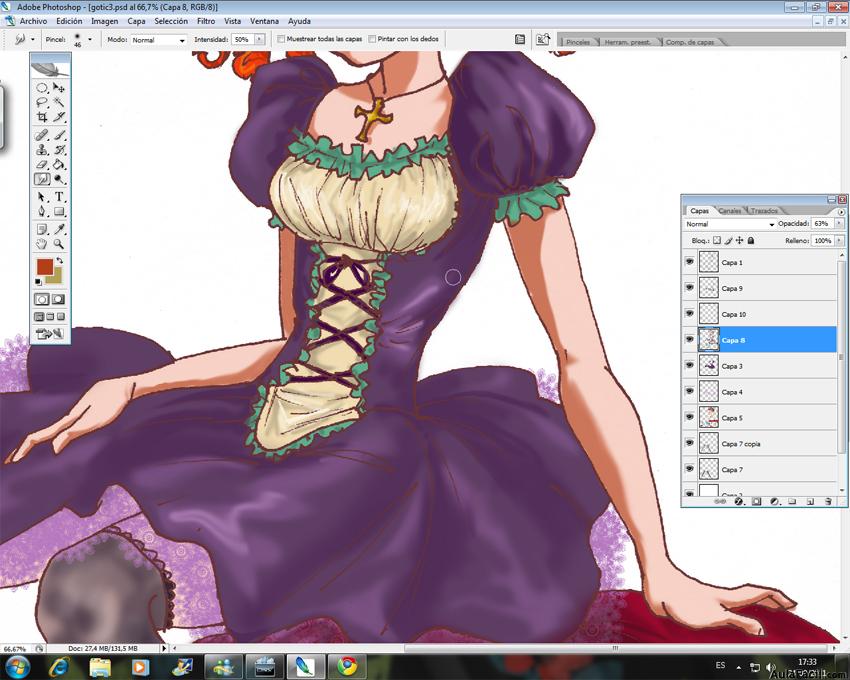Hide the Capa 1 layer

(690, 261)
